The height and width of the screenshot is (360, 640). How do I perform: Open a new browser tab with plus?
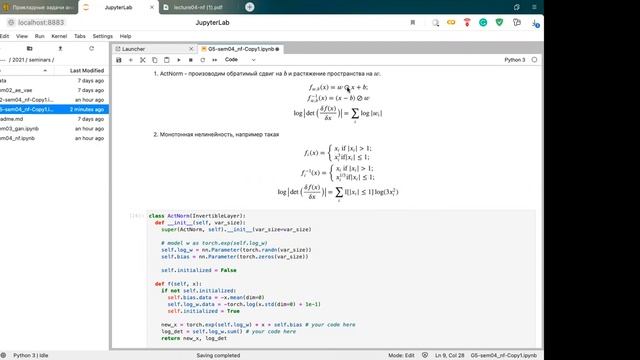click(x=250, y=7)
